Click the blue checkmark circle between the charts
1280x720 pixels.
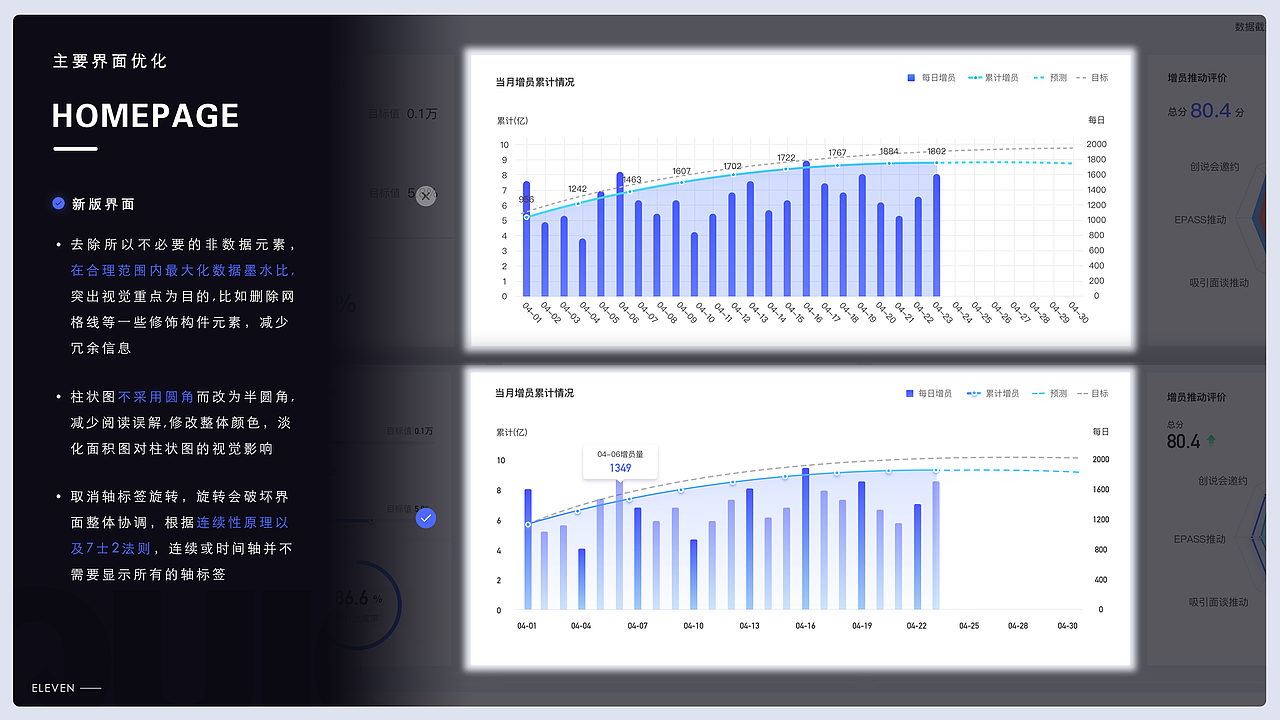[426, 518]
